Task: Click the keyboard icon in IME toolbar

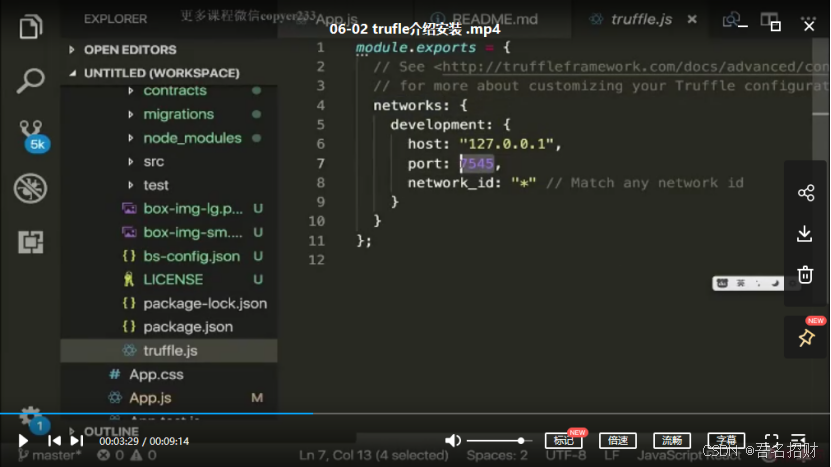Action: tap(722, 283)
